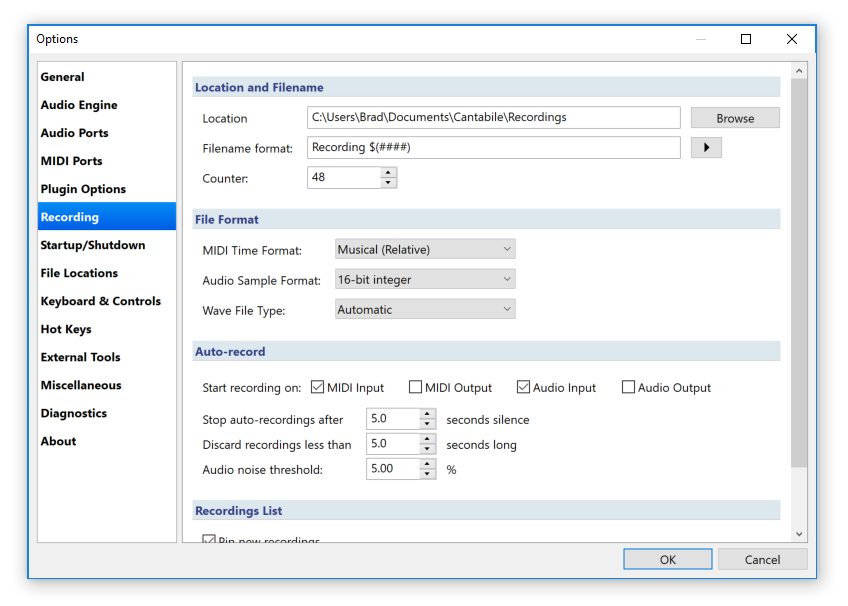
Task: Click into the Counter value field
Action: point(344,177)
